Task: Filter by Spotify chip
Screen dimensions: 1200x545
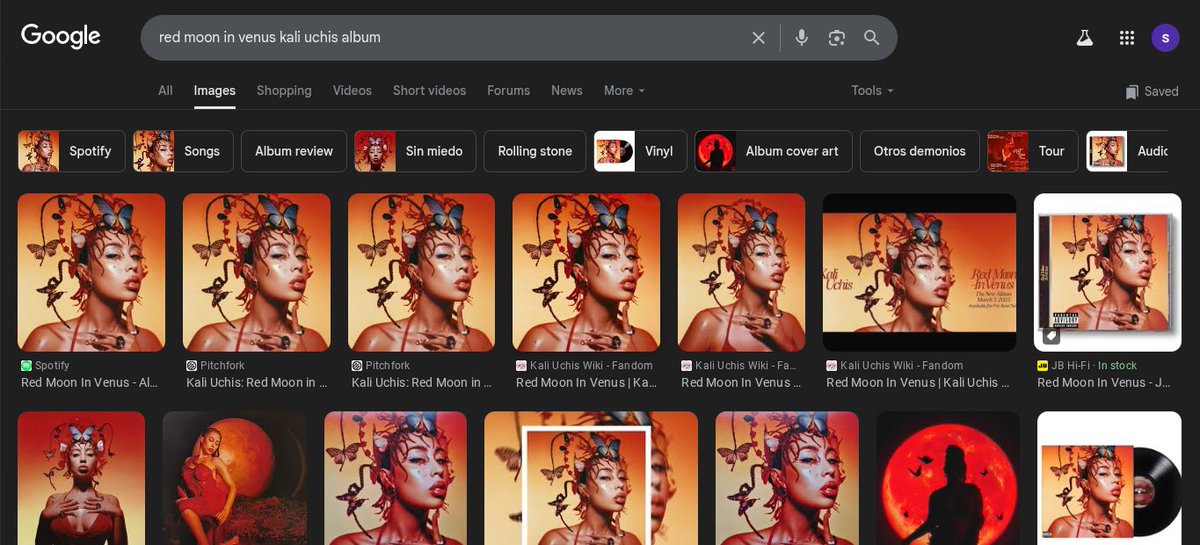Action: 72,151
